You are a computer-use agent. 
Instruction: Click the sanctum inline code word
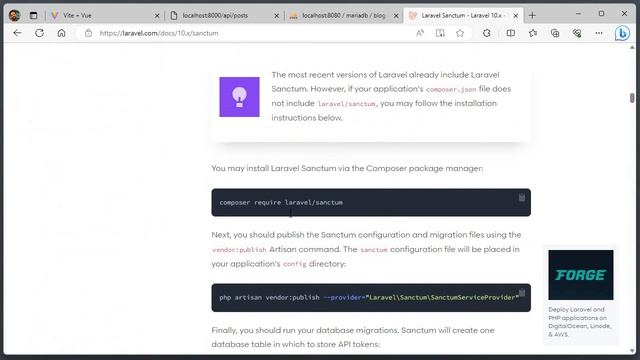point(373,250)
